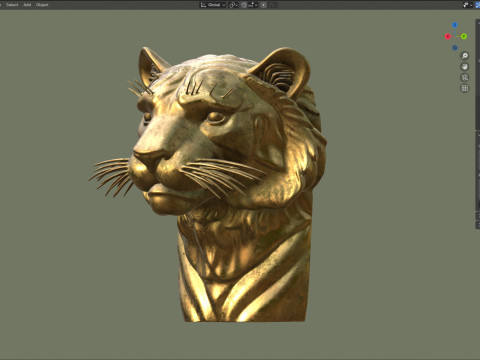Open the Add menu in viewport header
Viewport: 480px width, 360px height.
click(x=27, y=5)
